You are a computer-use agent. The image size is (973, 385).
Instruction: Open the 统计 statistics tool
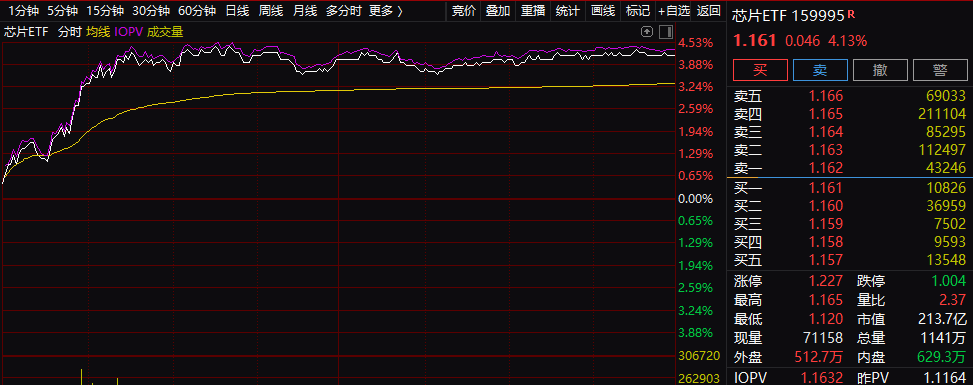click(568, 11)
